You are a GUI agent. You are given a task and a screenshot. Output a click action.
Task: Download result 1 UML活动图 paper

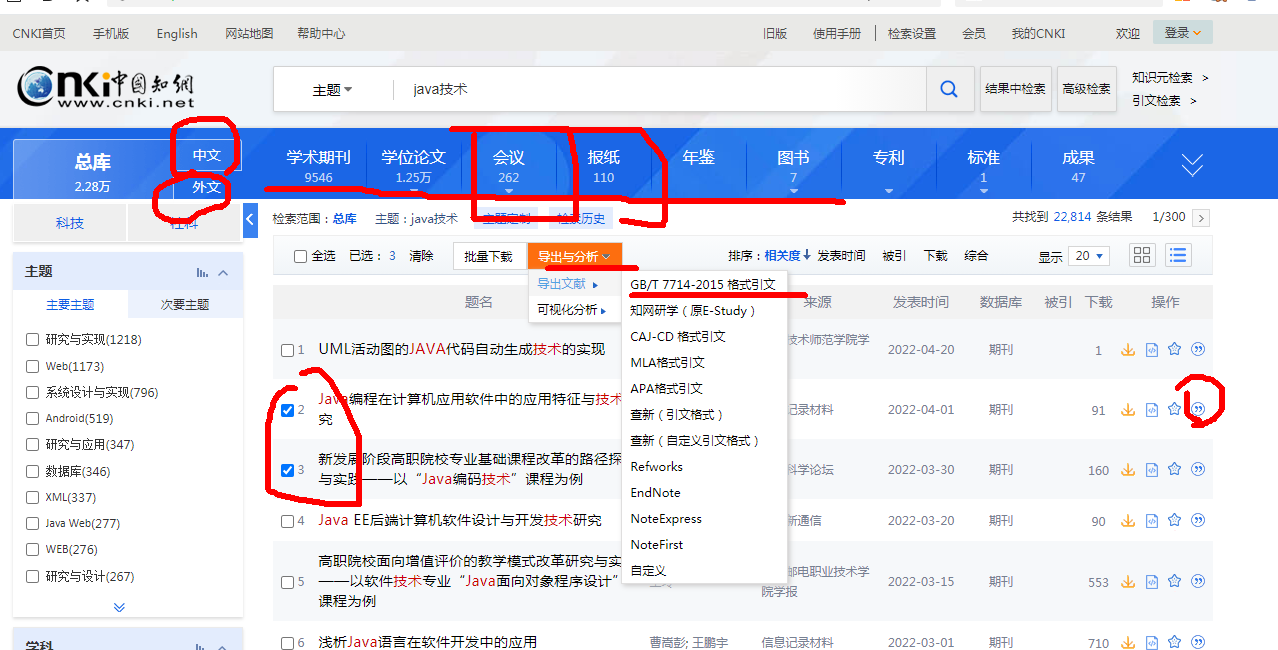click(1128, 350)
